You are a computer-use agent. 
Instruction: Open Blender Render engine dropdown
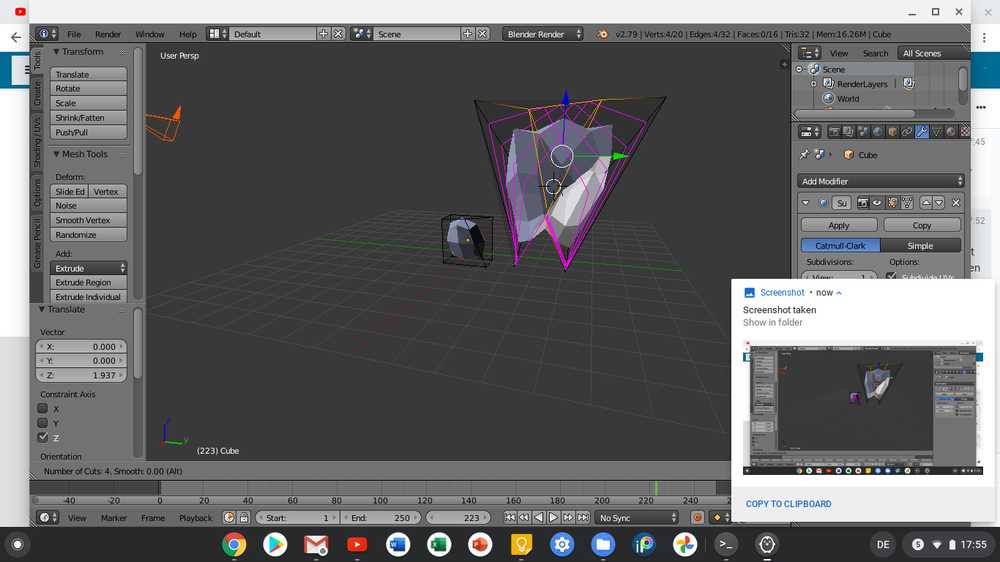tap(543, 34)
